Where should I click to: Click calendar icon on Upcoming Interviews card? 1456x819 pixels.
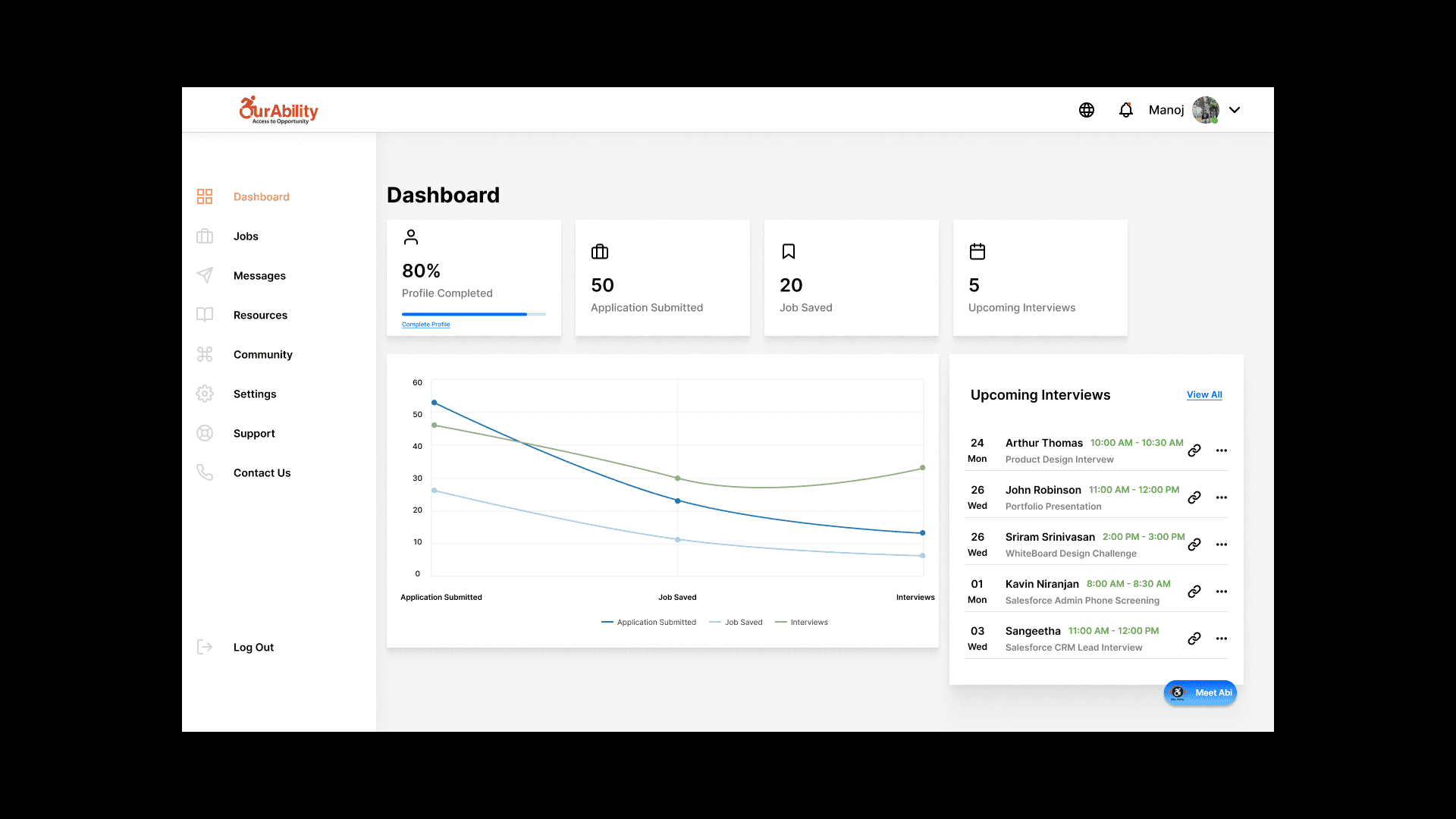[977, 252]
